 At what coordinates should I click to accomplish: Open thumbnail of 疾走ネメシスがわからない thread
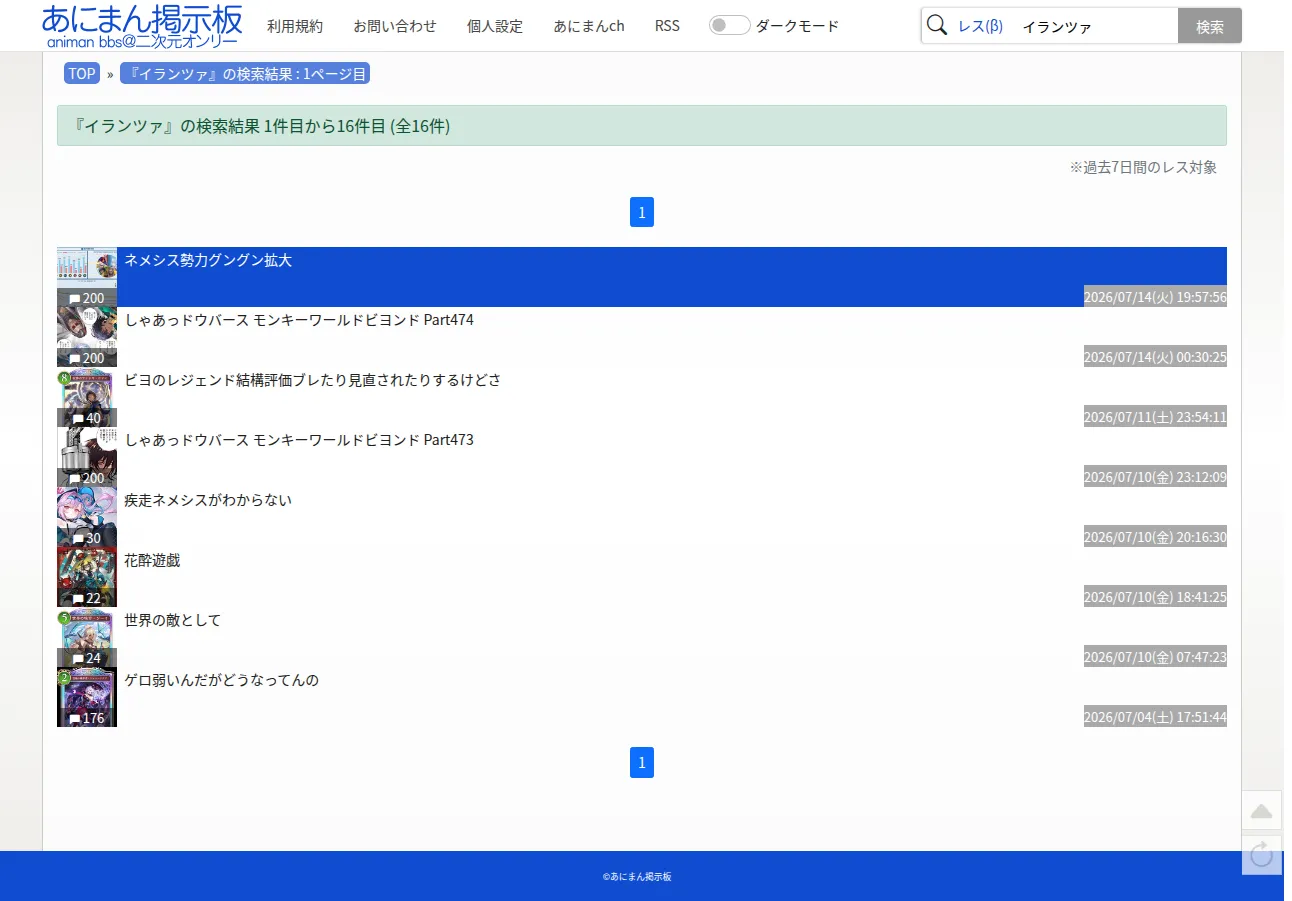pos(87,517)
